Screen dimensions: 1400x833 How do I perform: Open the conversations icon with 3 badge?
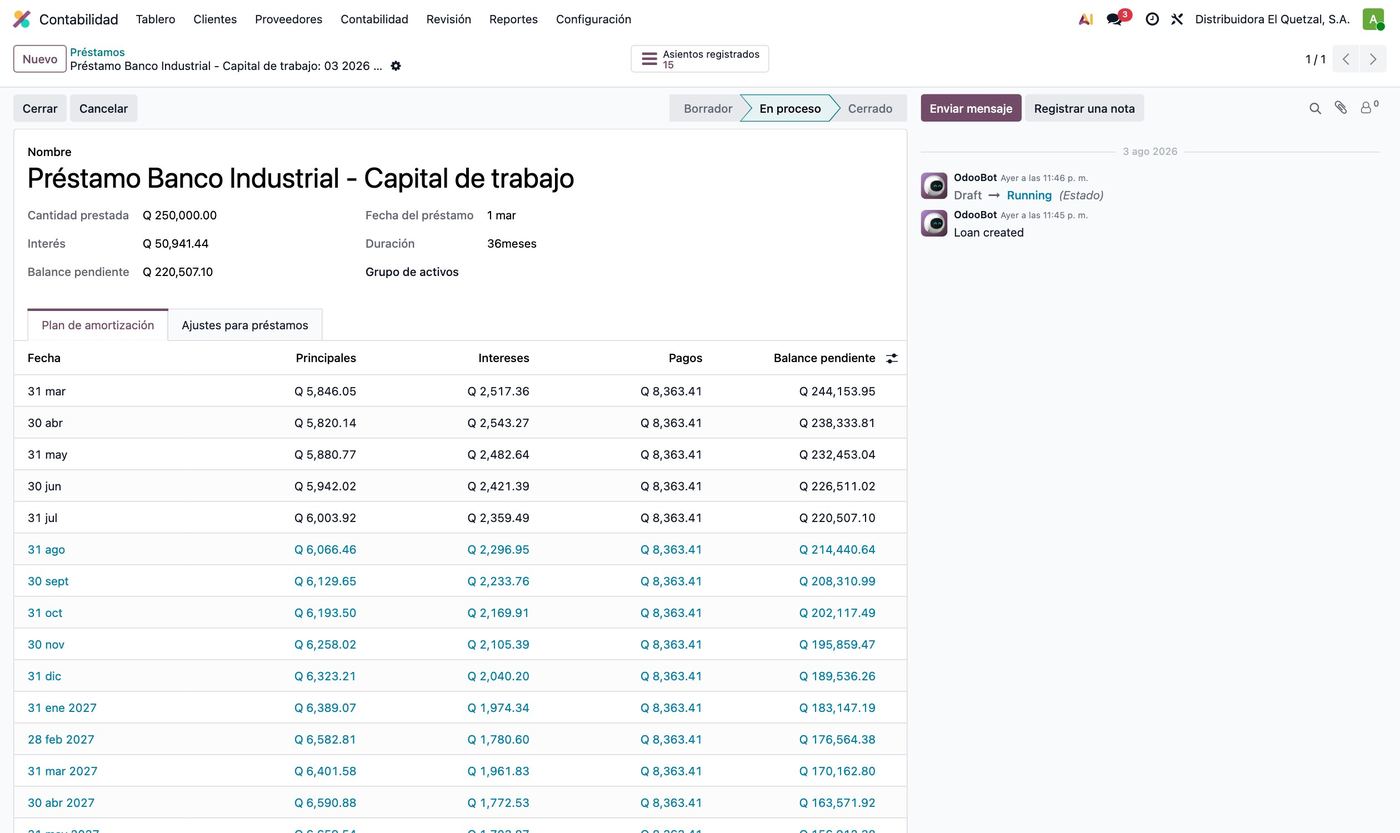click(x=1116, y=19)
